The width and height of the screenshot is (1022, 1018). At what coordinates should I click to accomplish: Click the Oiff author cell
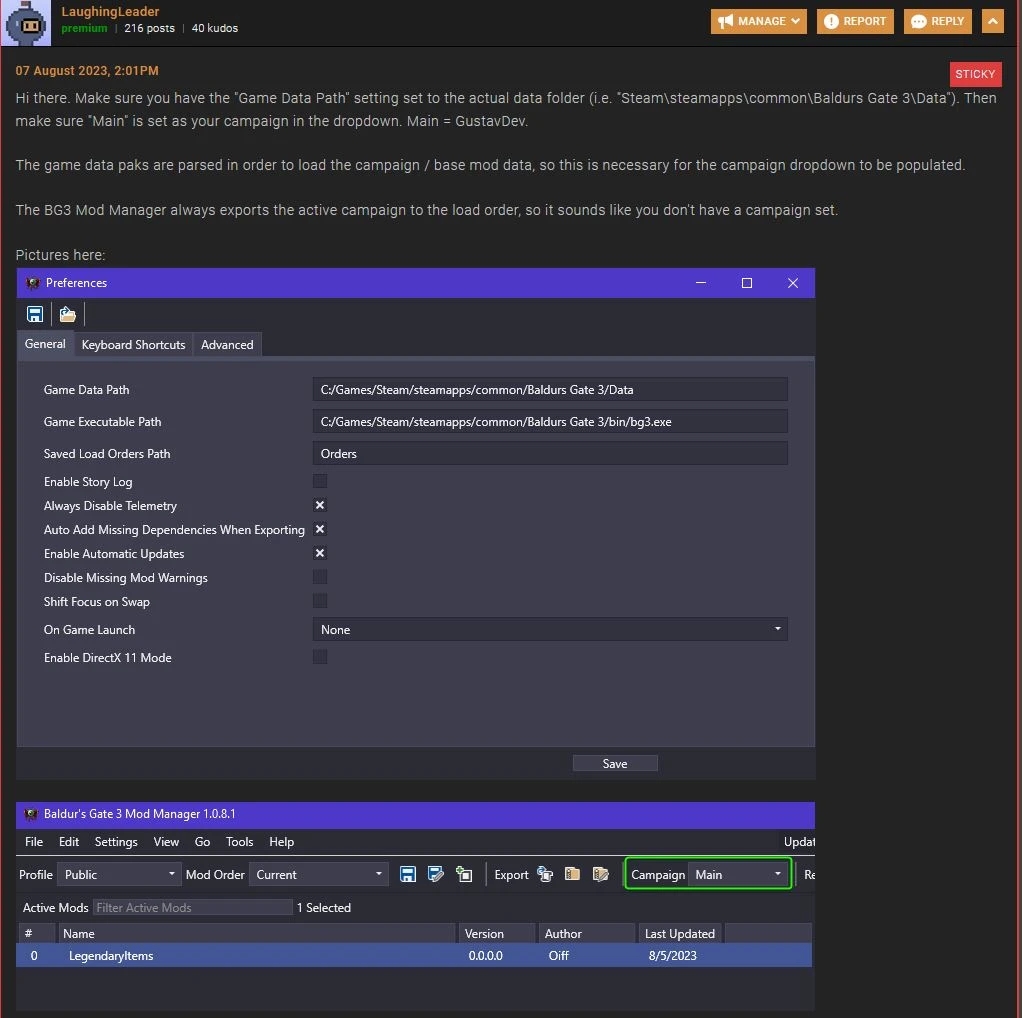(x=559, y=955)
